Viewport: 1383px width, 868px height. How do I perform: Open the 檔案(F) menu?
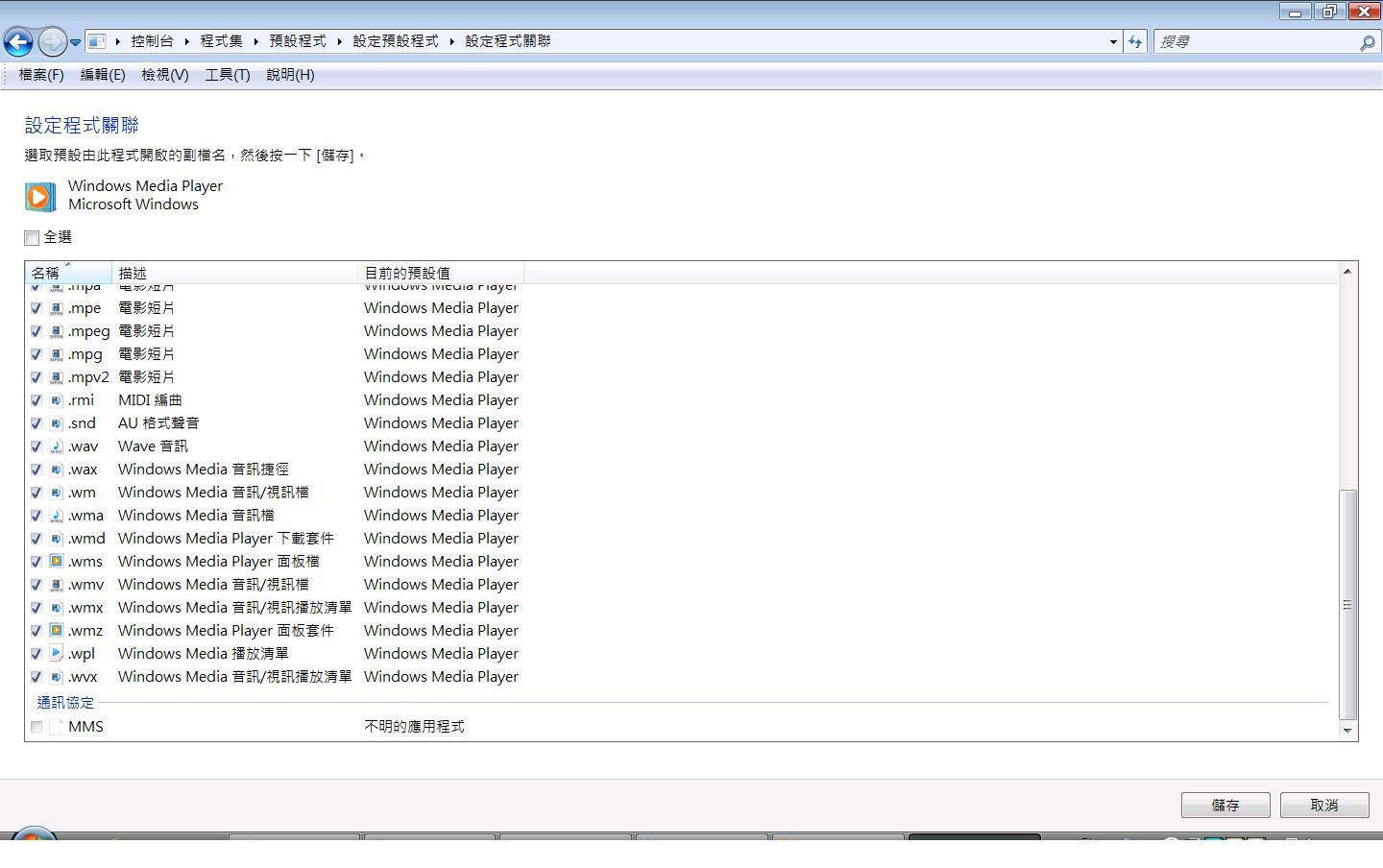(x=41, y=75)
